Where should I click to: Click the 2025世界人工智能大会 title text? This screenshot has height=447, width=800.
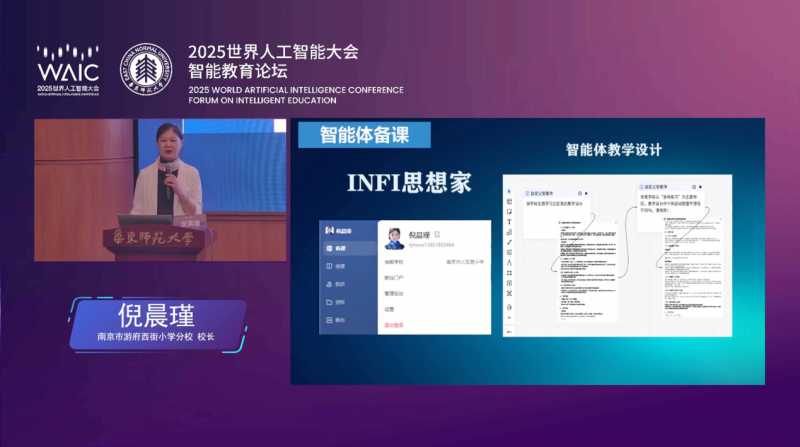click(273, 52)
